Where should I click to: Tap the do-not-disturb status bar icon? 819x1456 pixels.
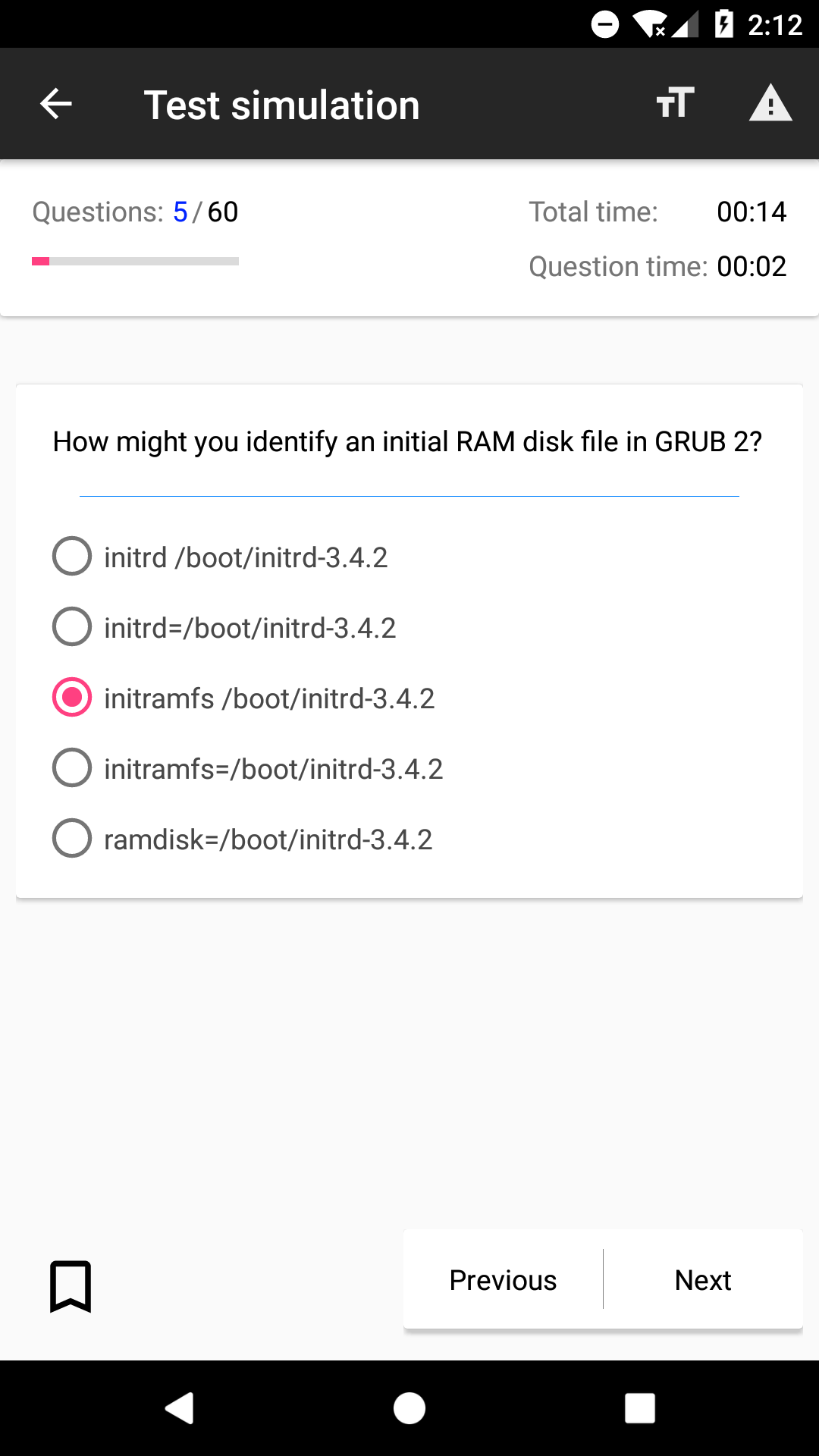point(605,24)
